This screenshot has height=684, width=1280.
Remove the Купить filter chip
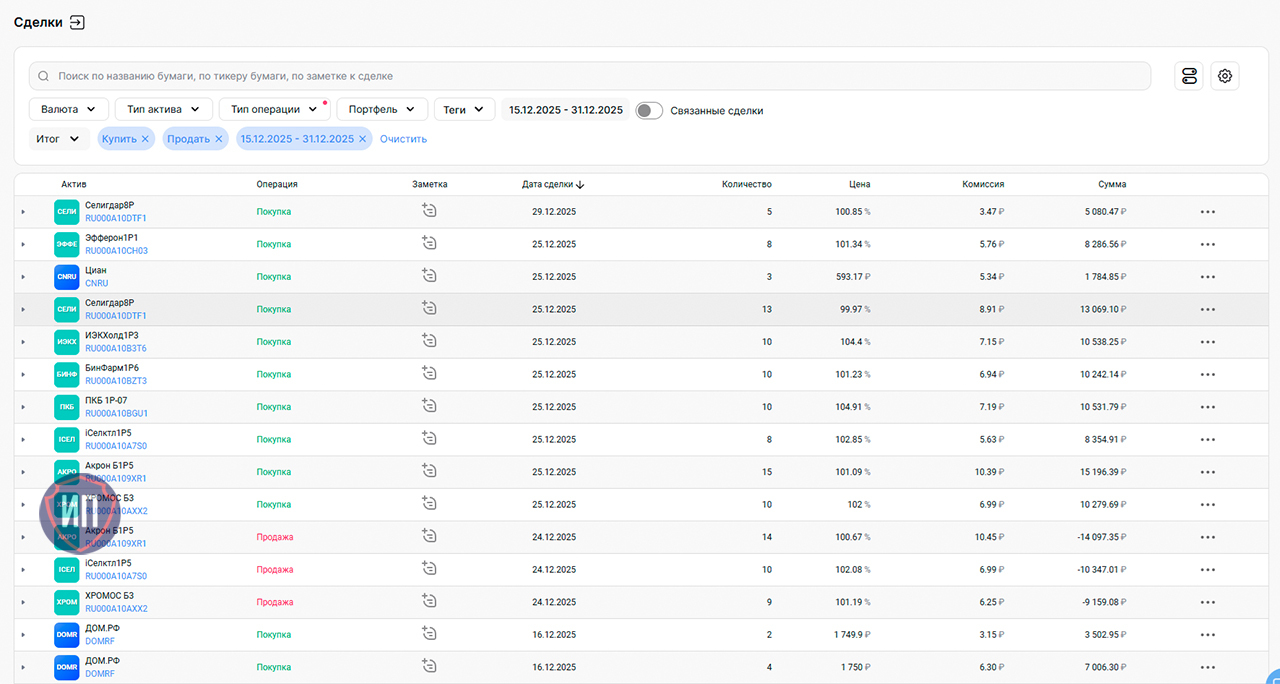(145, 139)
